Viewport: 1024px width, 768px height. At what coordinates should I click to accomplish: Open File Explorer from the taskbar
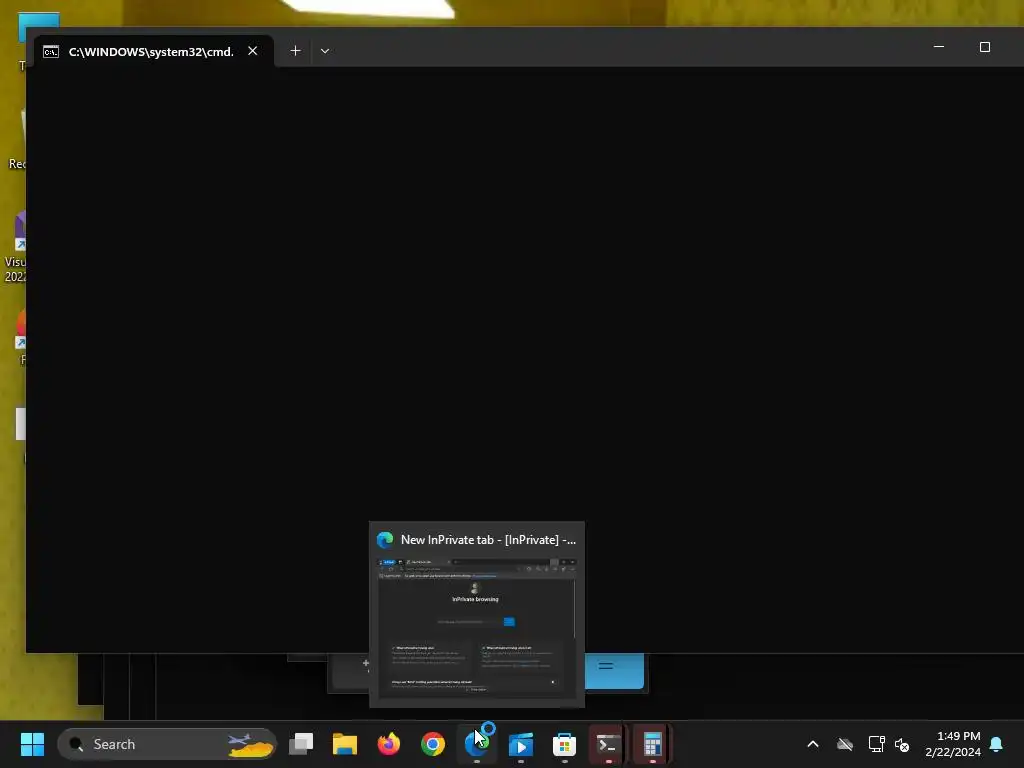coord(345,744)
